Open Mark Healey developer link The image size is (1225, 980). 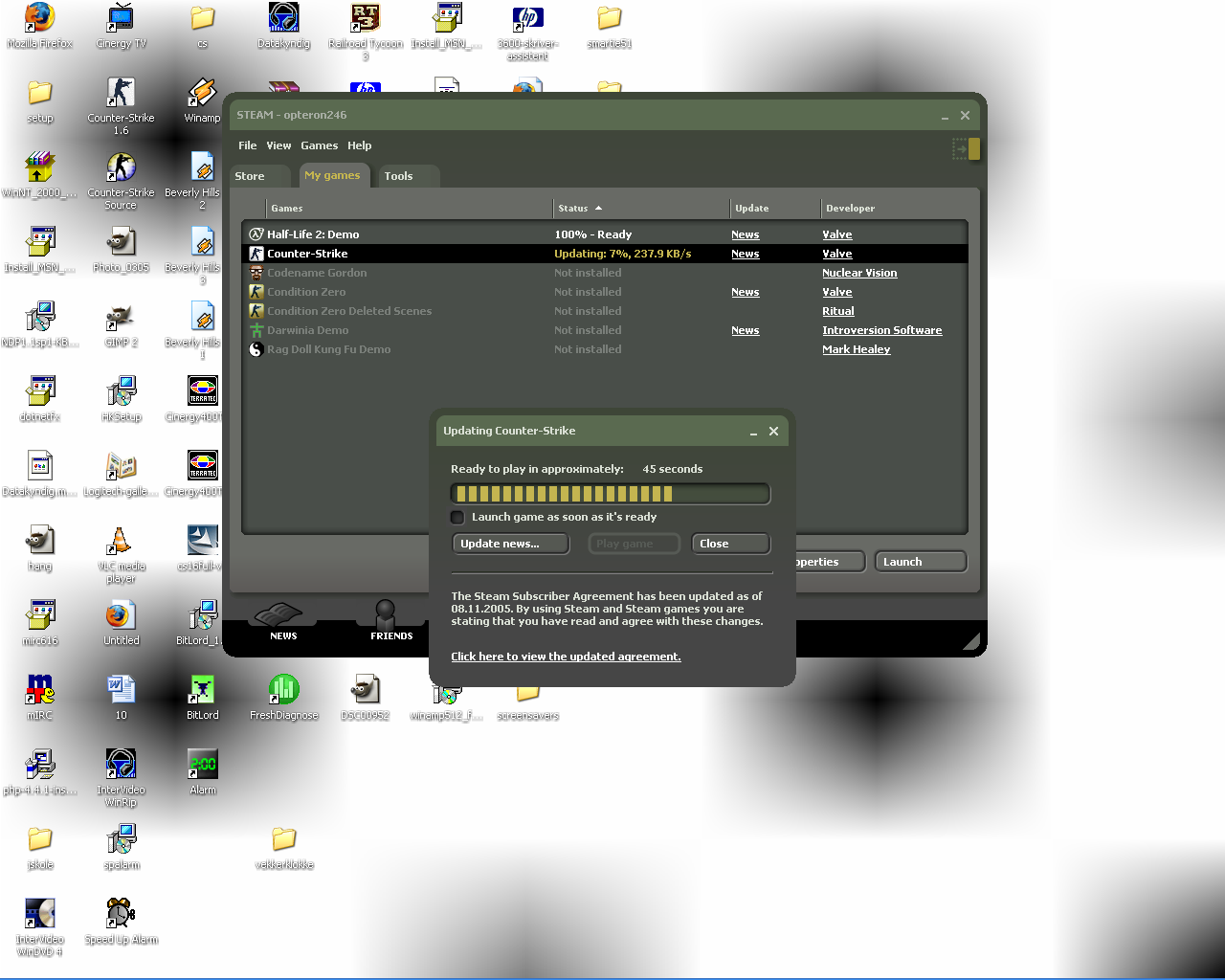[x=856, y=349]
